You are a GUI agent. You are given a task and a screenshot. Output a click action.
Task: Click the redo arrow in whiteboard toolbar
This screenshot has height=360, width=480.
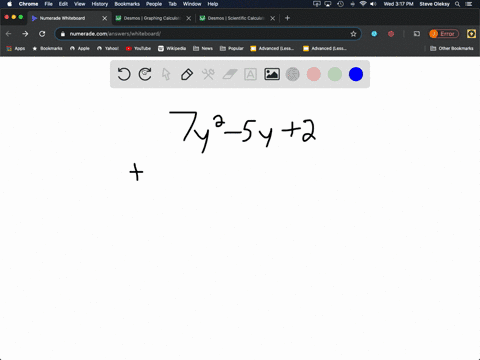[145, 74]
